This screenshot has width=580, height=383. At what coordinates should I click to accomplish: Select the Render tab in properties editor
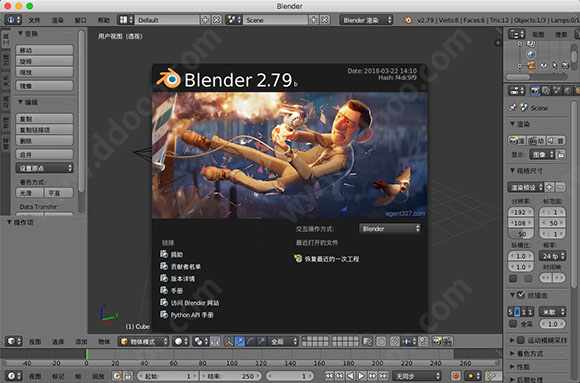click(x=535, y=91)
